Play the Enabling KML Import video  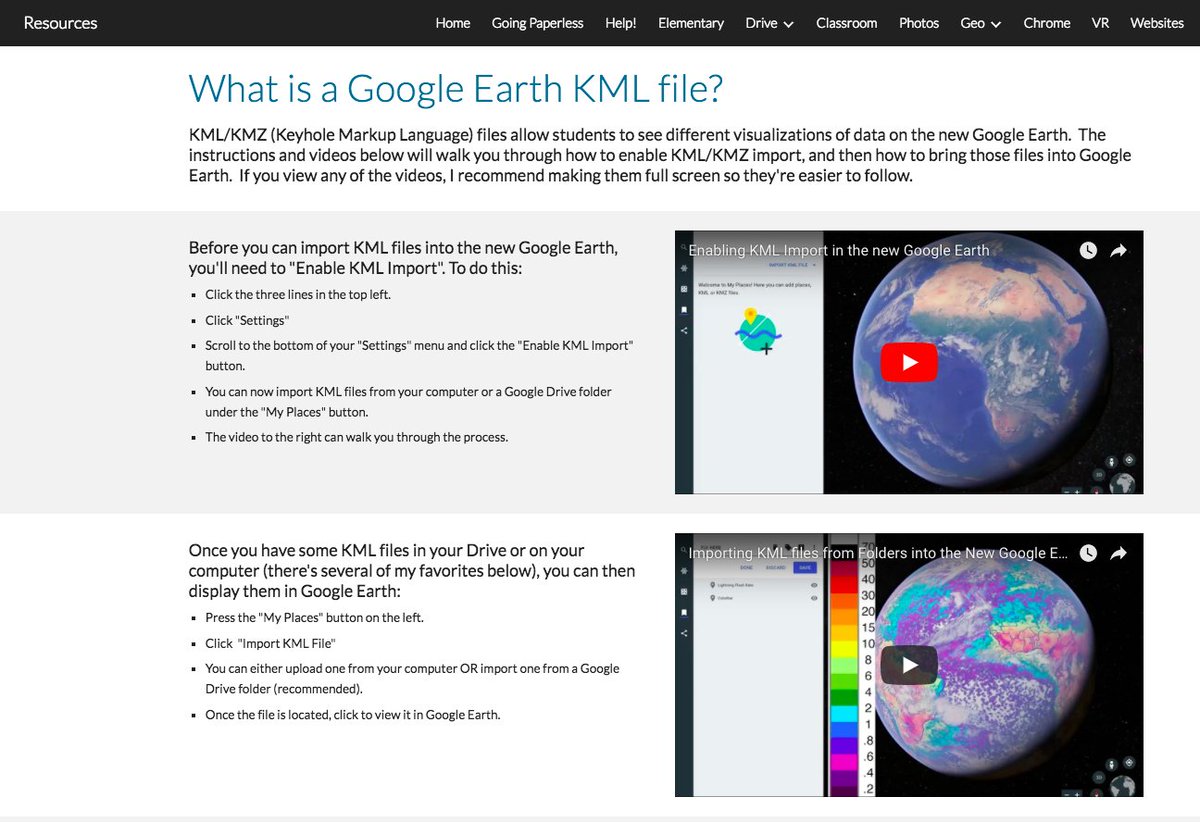tap(909, 363)
